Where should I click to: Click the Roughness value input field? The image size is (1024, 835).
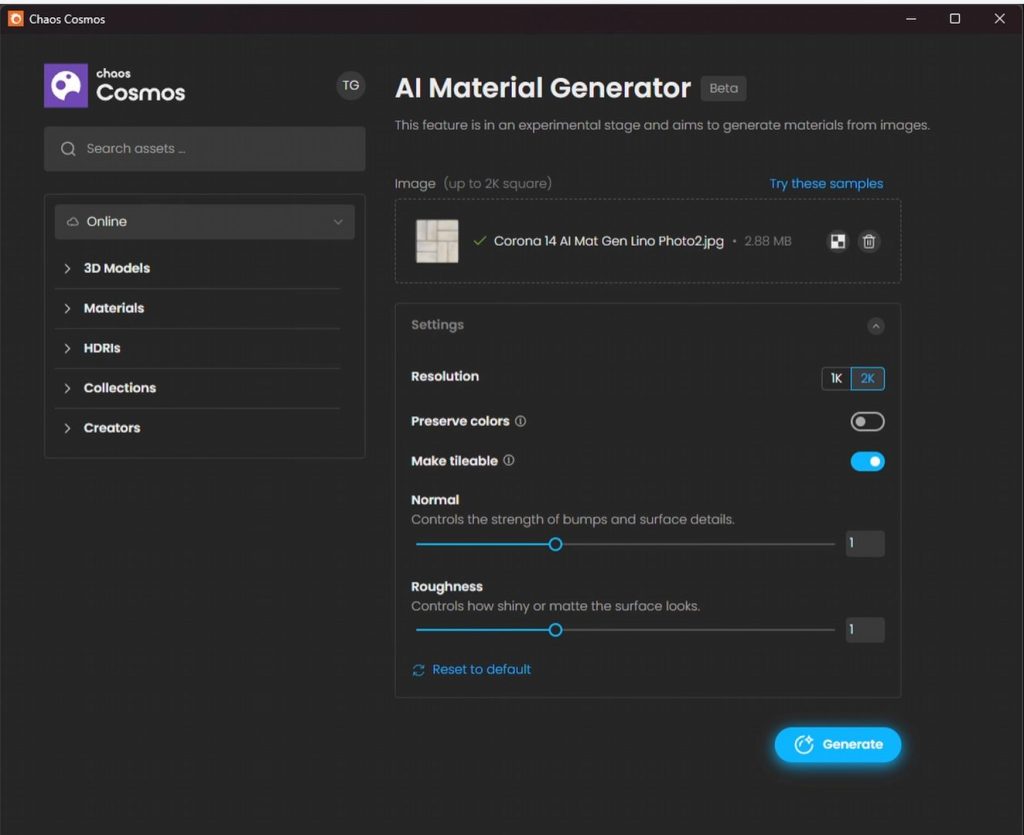864,630
